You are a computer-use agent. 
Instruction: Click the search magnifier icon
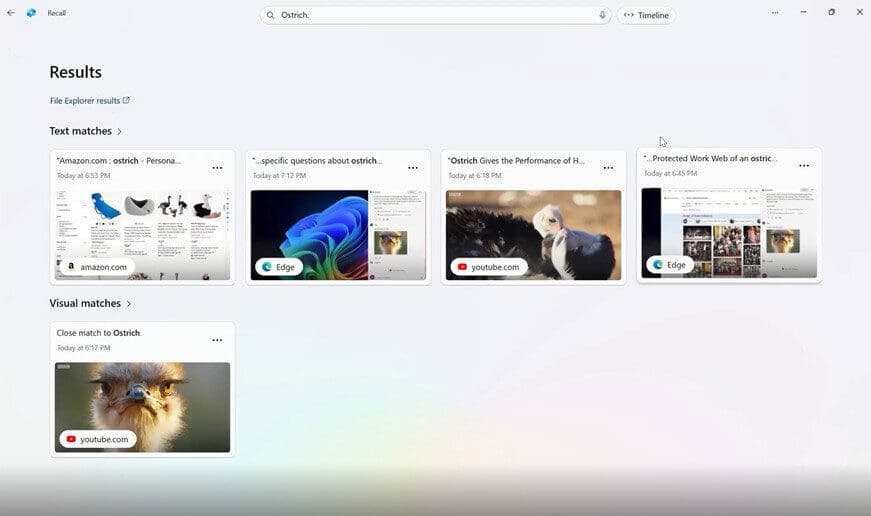click(x=270, y=15)
